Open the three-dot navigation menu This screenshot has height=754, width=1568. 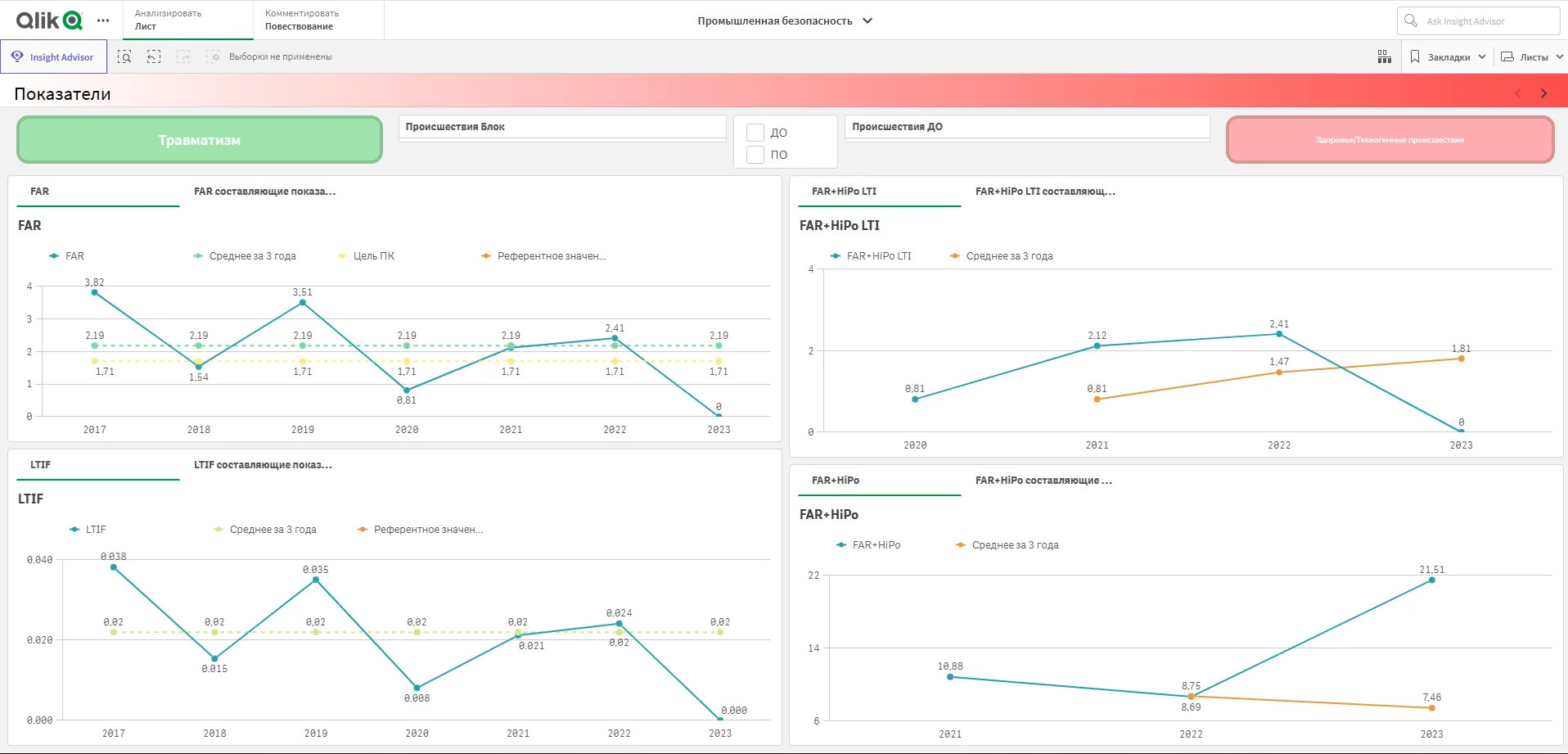click(x=103, y=20)
